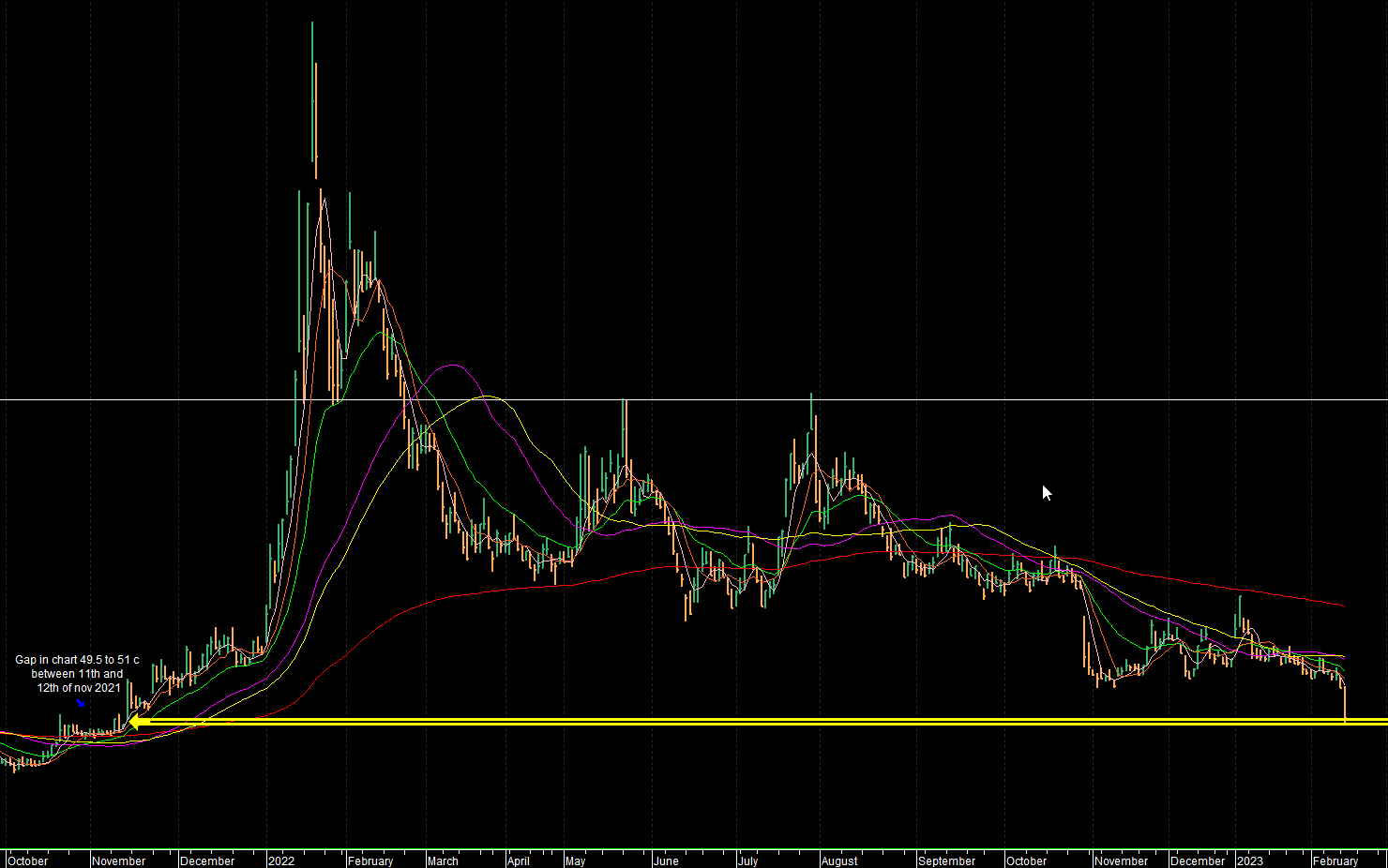The height and width of the screenshot is (868, 1388).
Task: Click the May label on the time axis
Action: (x=576, y=861)
